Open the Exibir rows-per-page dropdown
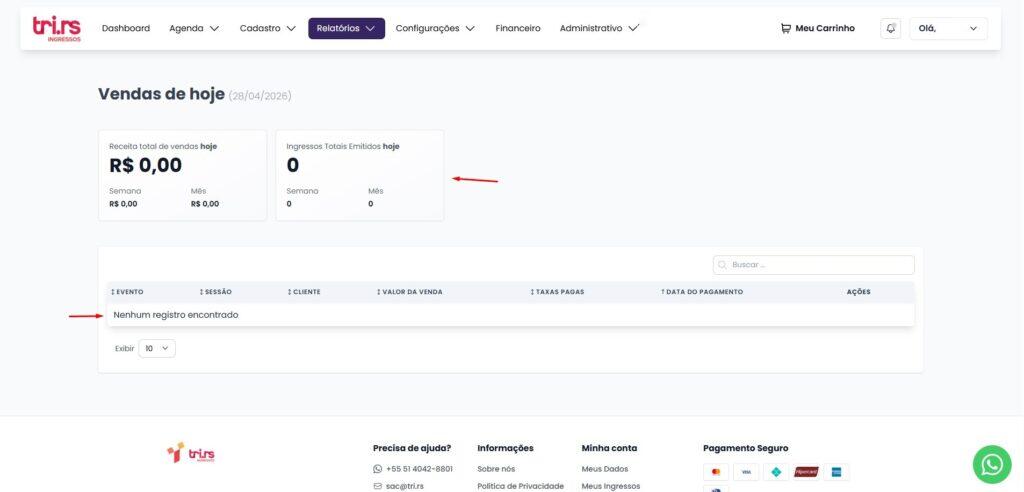1024x492 pixels. pyautogui.click(x=157, y=349)
